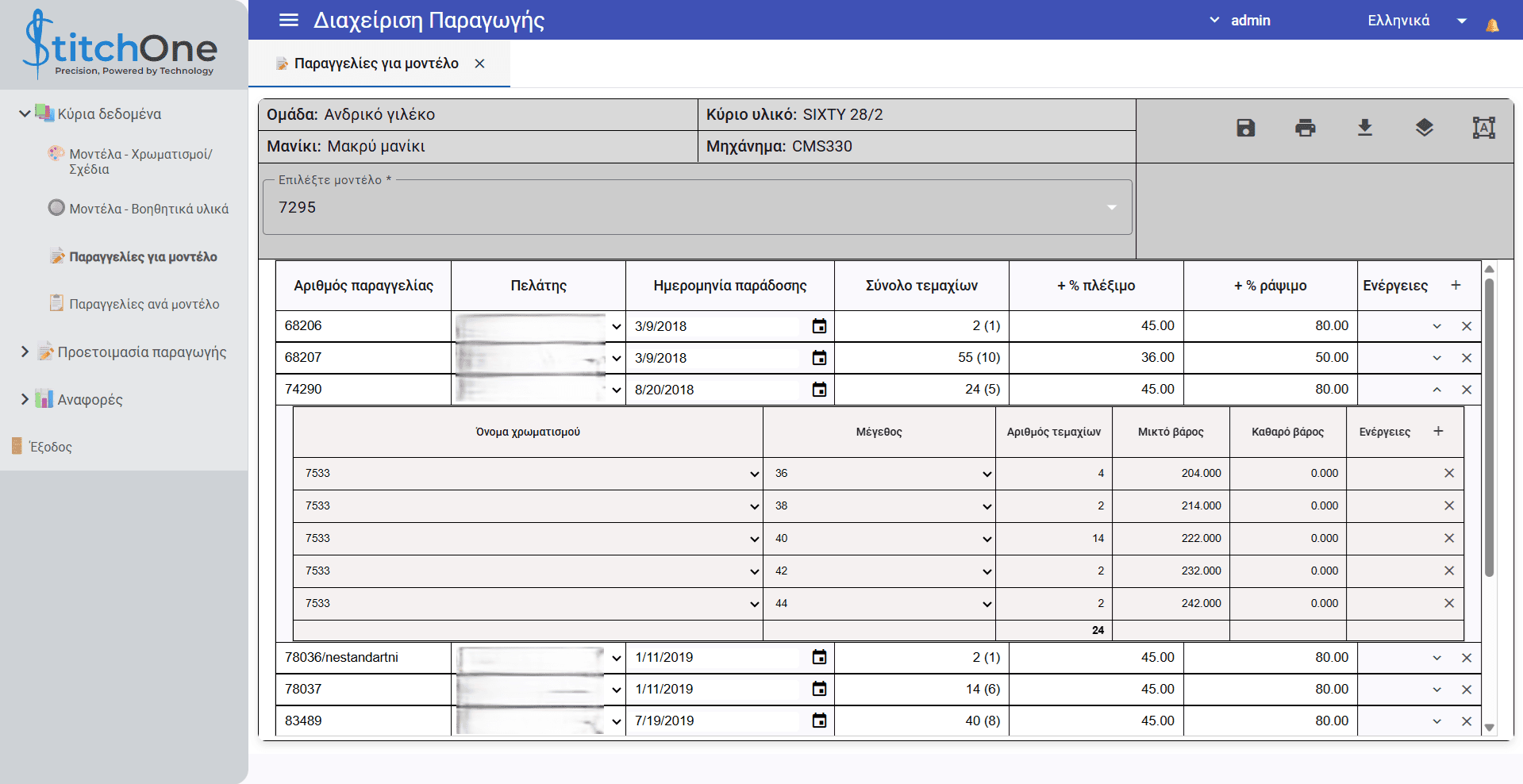Delete order 74290 row

pos(1467,390)
